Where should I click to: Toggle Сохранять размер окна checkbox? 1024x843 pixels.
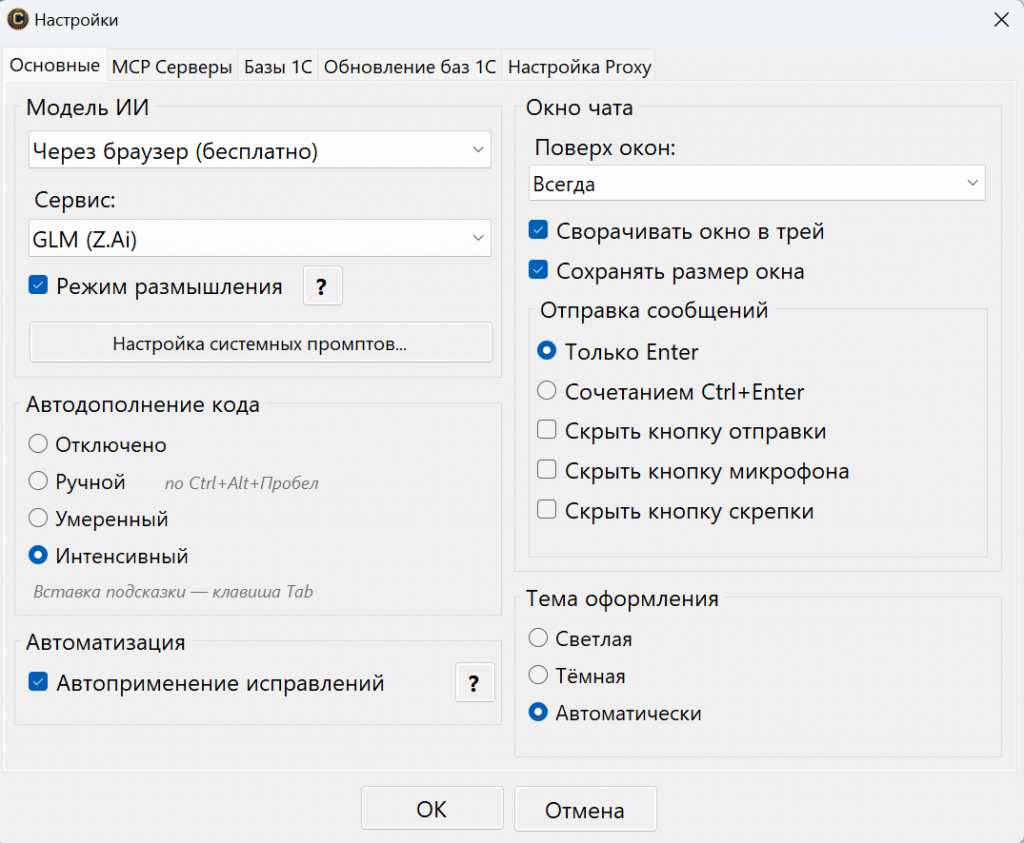[538, 270]
